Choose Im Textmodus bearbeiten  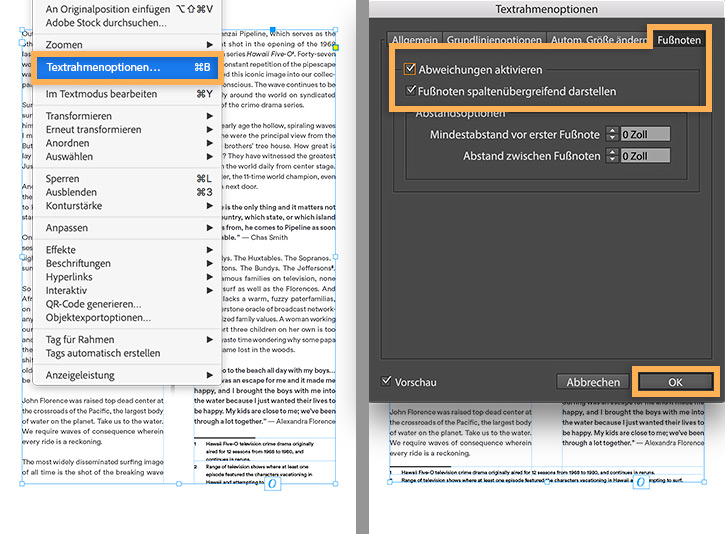[x=128, y=94]
